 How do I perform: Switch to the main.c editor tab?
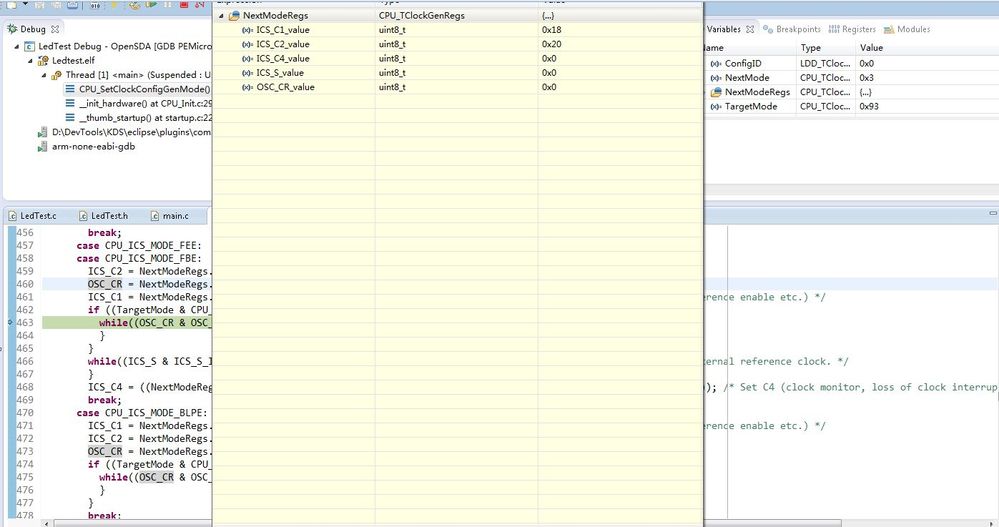169,216
